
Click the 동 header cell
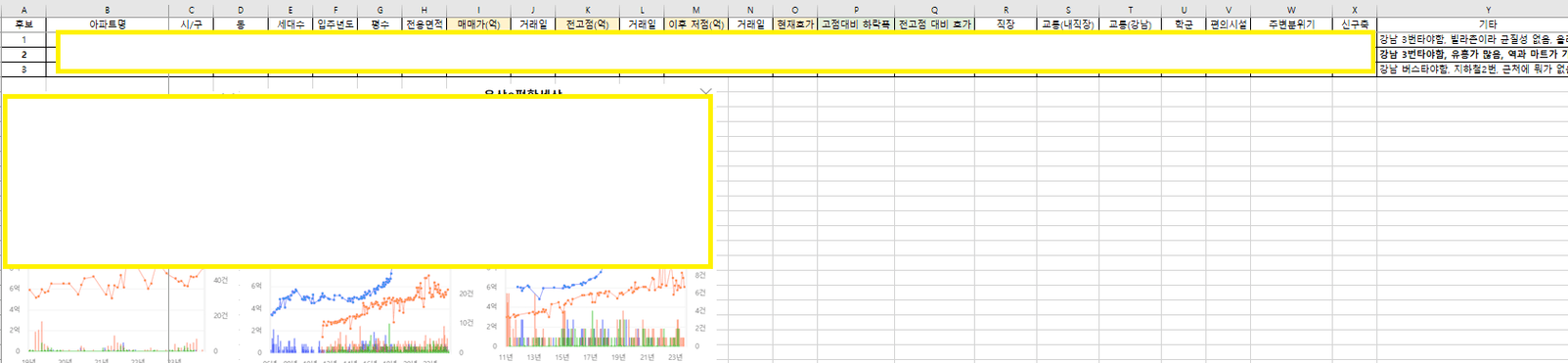241,23
